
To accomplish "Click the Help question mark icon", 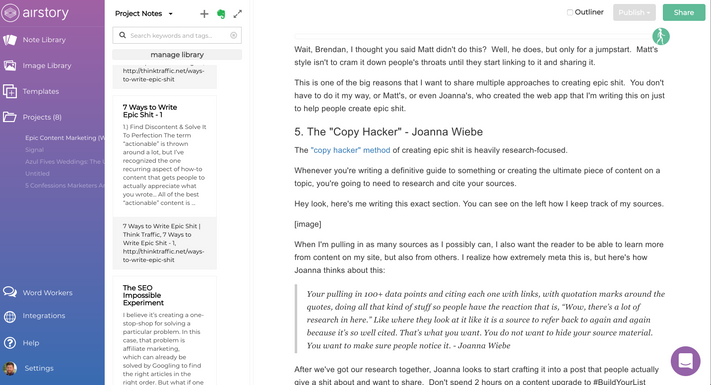I will tap(10, 343).
